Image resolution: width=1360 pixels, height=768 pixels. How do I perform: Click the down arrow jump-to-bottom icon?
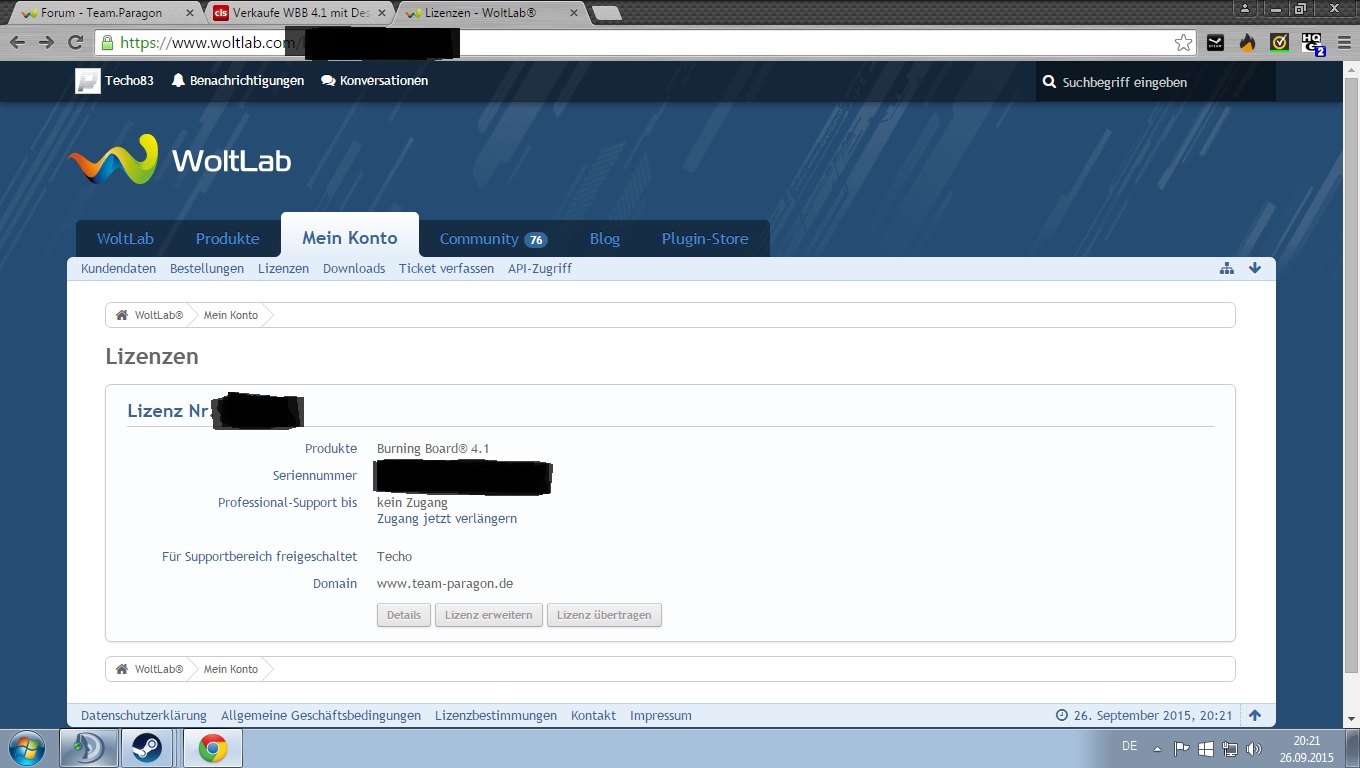point(1255,268)
